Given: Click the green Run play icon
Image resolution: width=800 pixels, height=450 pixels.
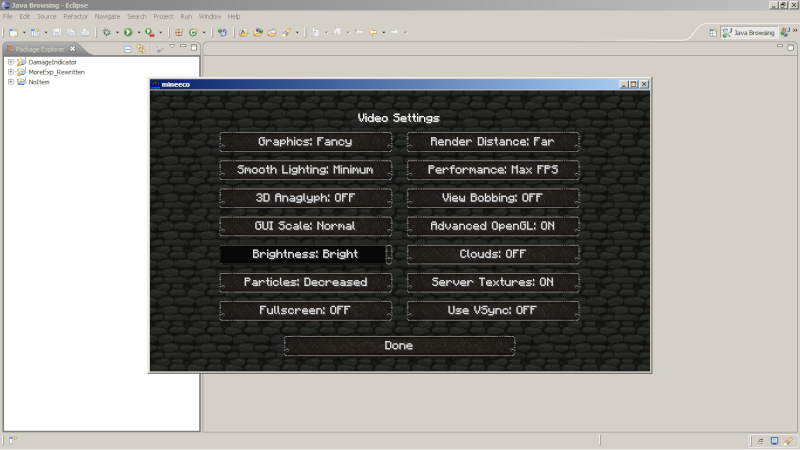Looking at the screenshot, I should point(128,32).
